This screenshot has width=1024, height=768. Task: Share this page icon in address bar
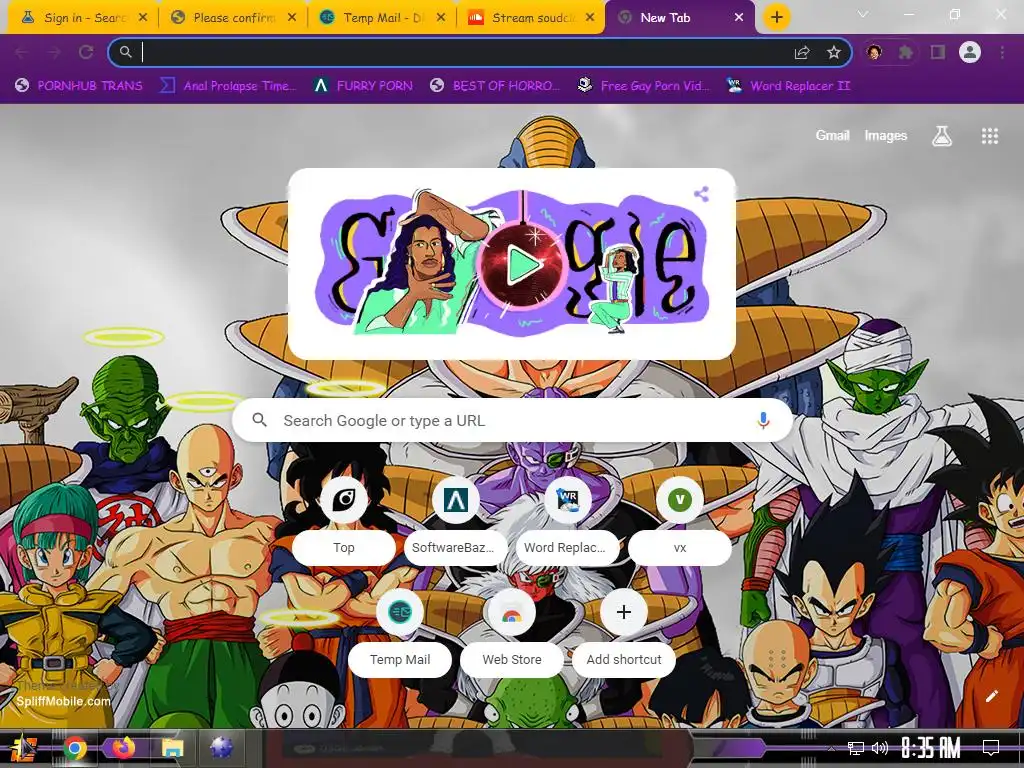tap(802, 52)
